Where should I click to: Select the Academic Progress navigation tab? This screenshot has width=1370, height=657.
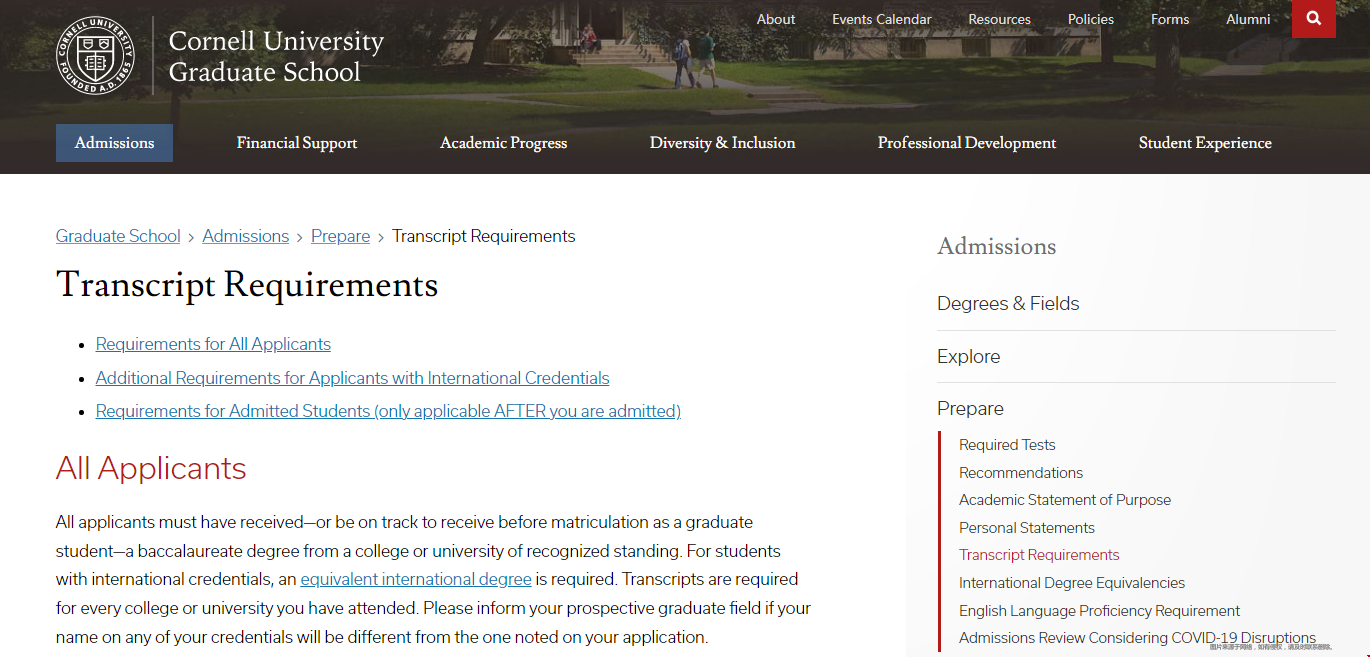(504, 143)
